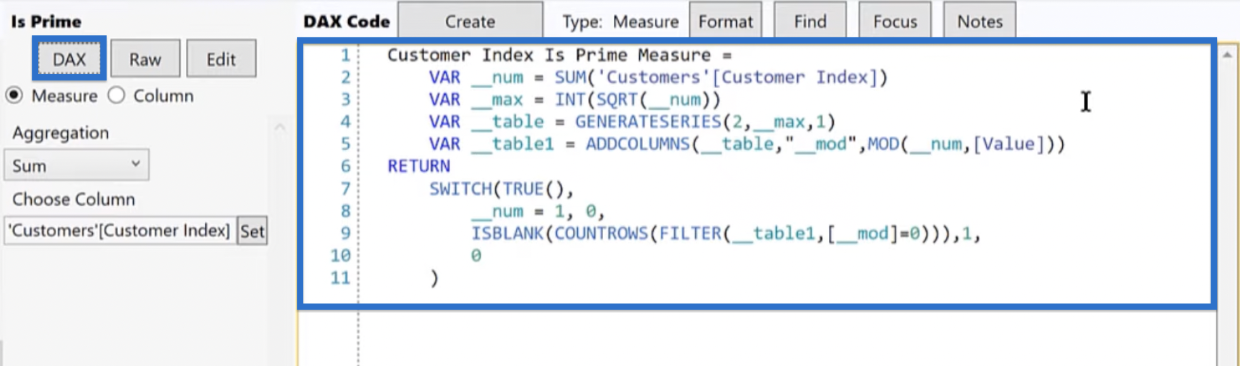The image size is (1240, 366).
Task: Click the Format button
Action: click(726, 21)
